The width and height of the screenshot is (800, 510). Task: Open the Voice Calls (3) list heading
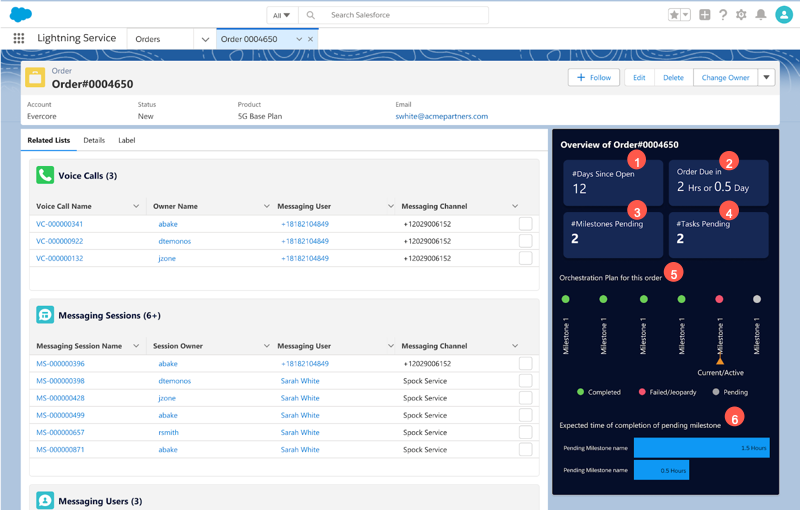[x=88, y=175]
